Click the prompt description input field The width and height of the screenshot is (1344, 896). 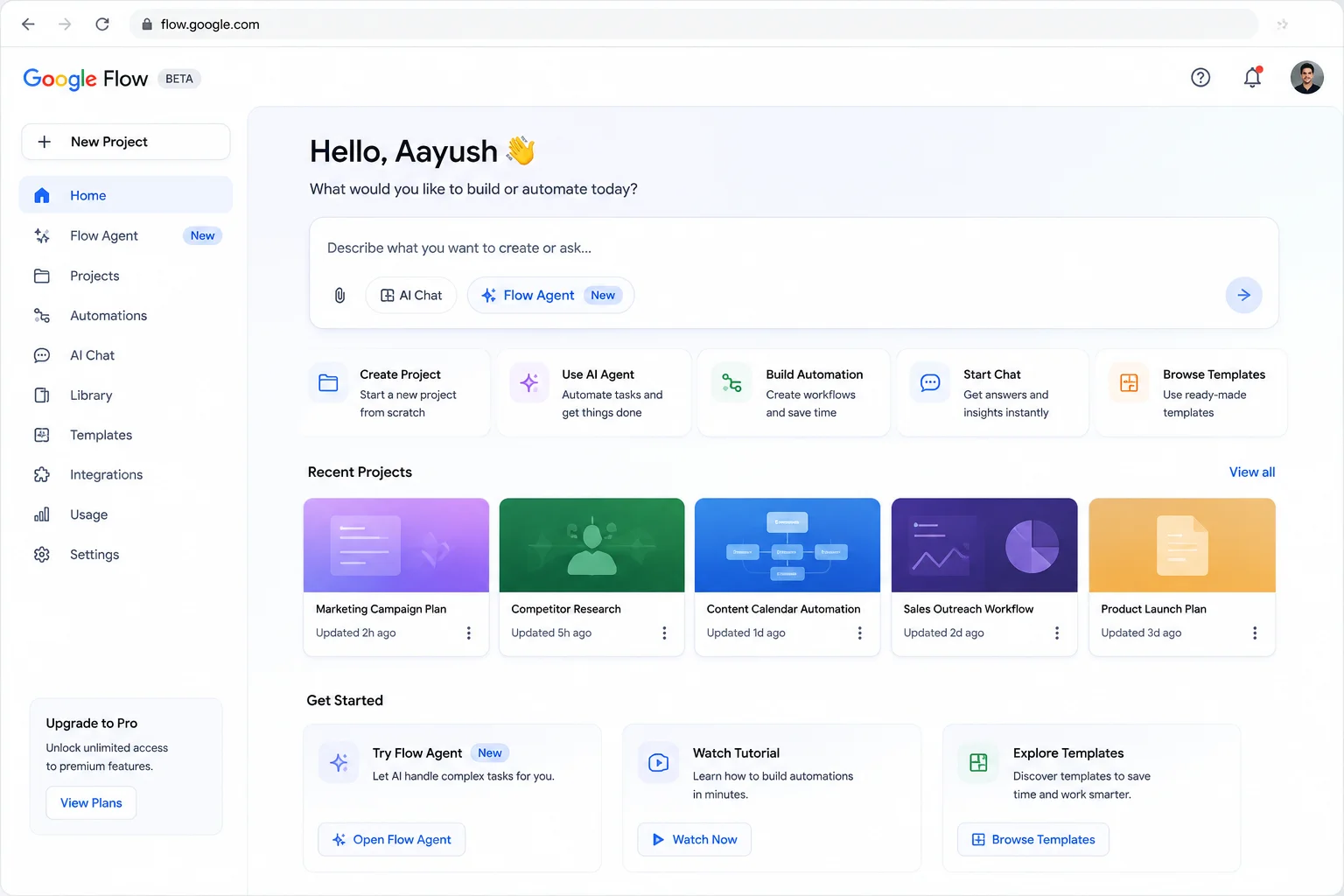793,248
